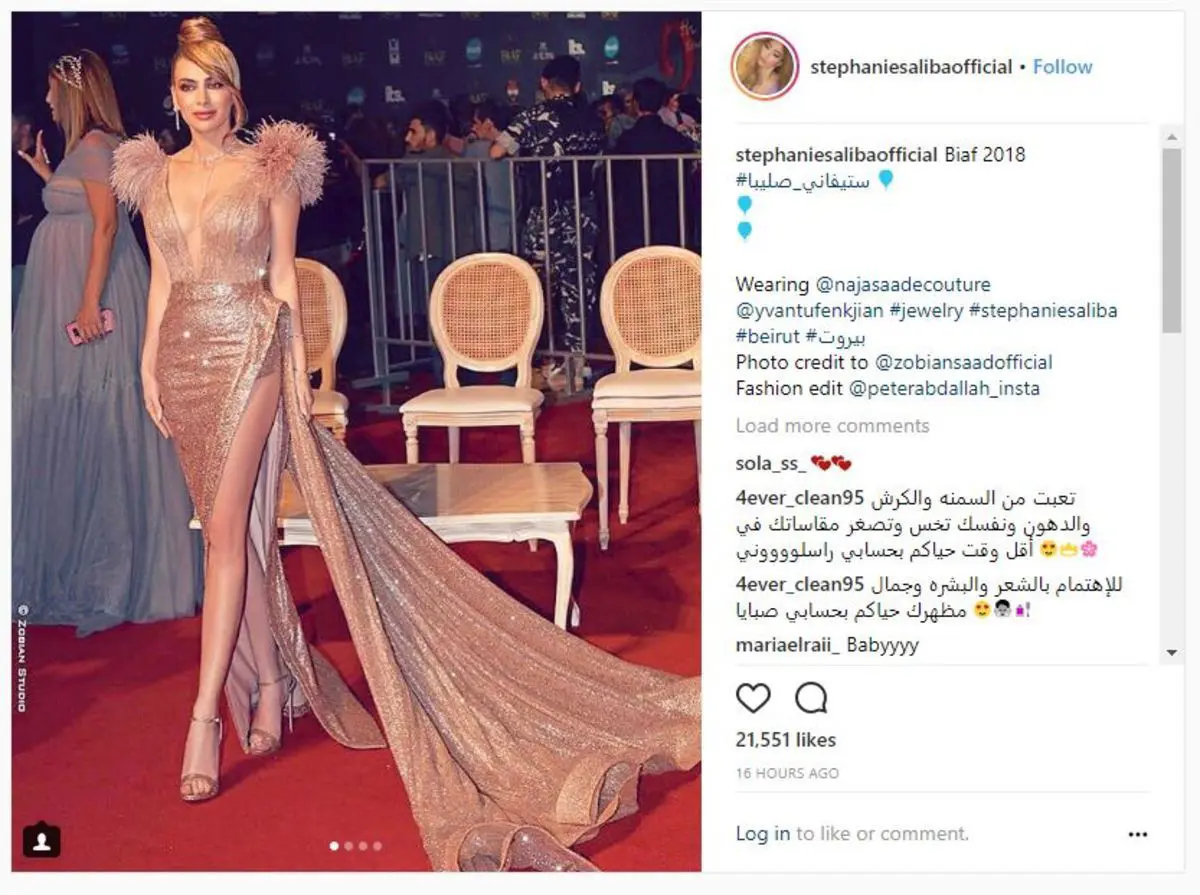Show tagged people icon on photo
The width and height of the screenshot is (1200, 895).
41,840
